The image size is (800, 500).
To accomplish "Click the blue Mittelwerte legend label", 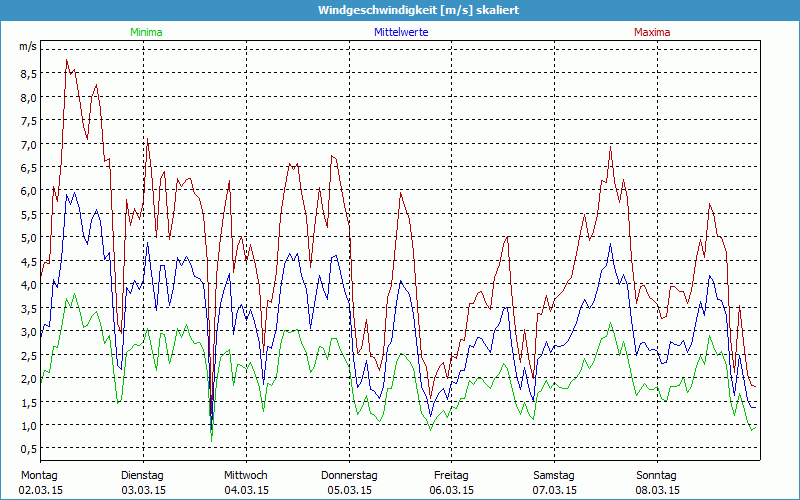I will tap(401, 32).
